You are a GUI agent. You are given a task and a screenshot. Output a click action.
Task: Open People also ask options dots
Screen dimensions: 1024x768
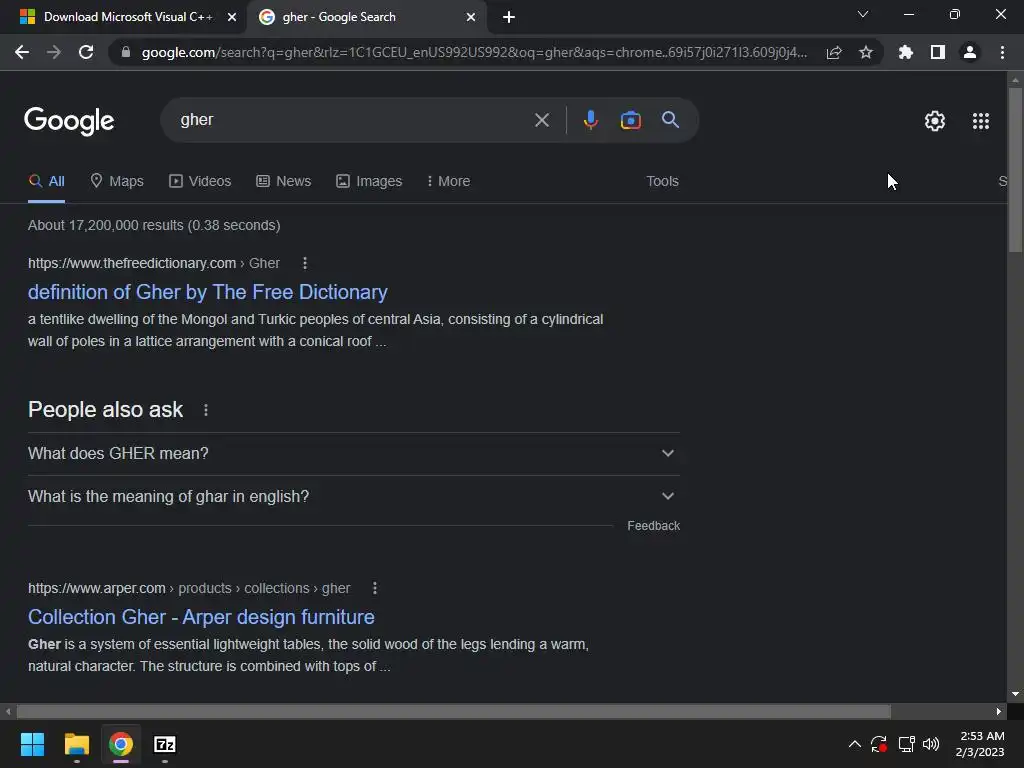coord(206,410)
